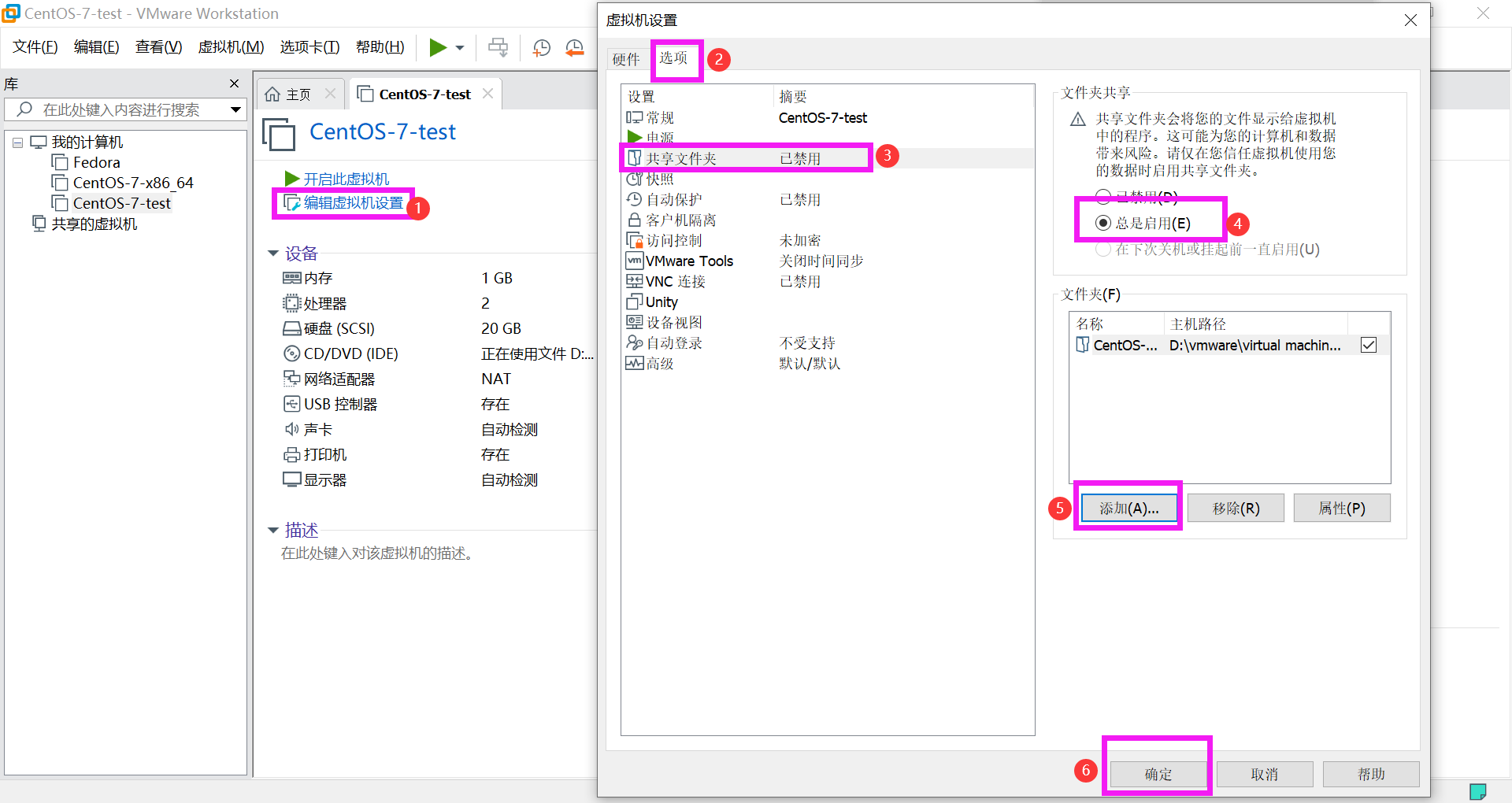
Task: Open the 帮助(H) menu
Action: tap(380, 47)
